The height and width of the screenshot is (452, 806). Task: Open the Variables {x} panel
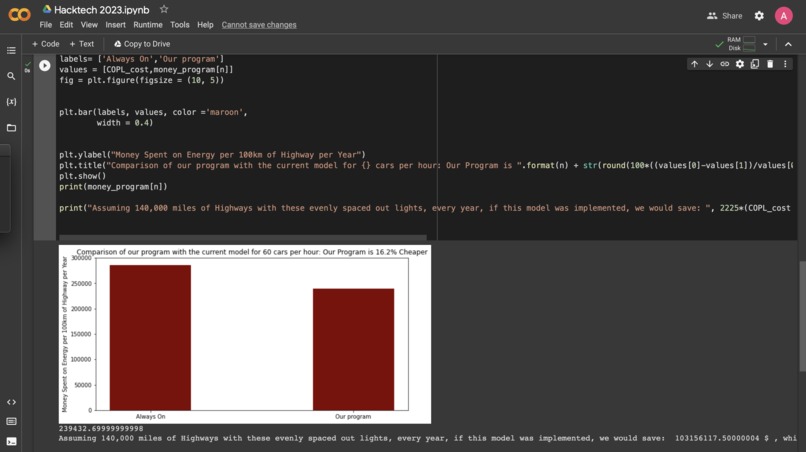click(x=11, y=102)
